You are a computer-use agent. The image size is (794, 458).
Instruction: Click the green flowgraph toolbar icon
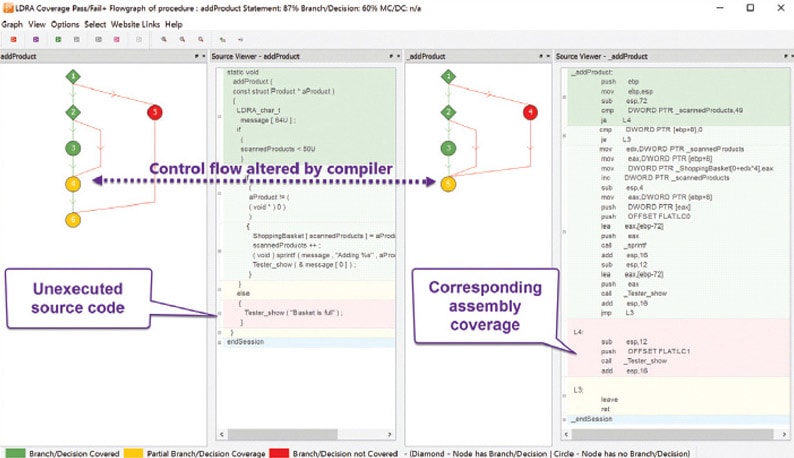58,40
